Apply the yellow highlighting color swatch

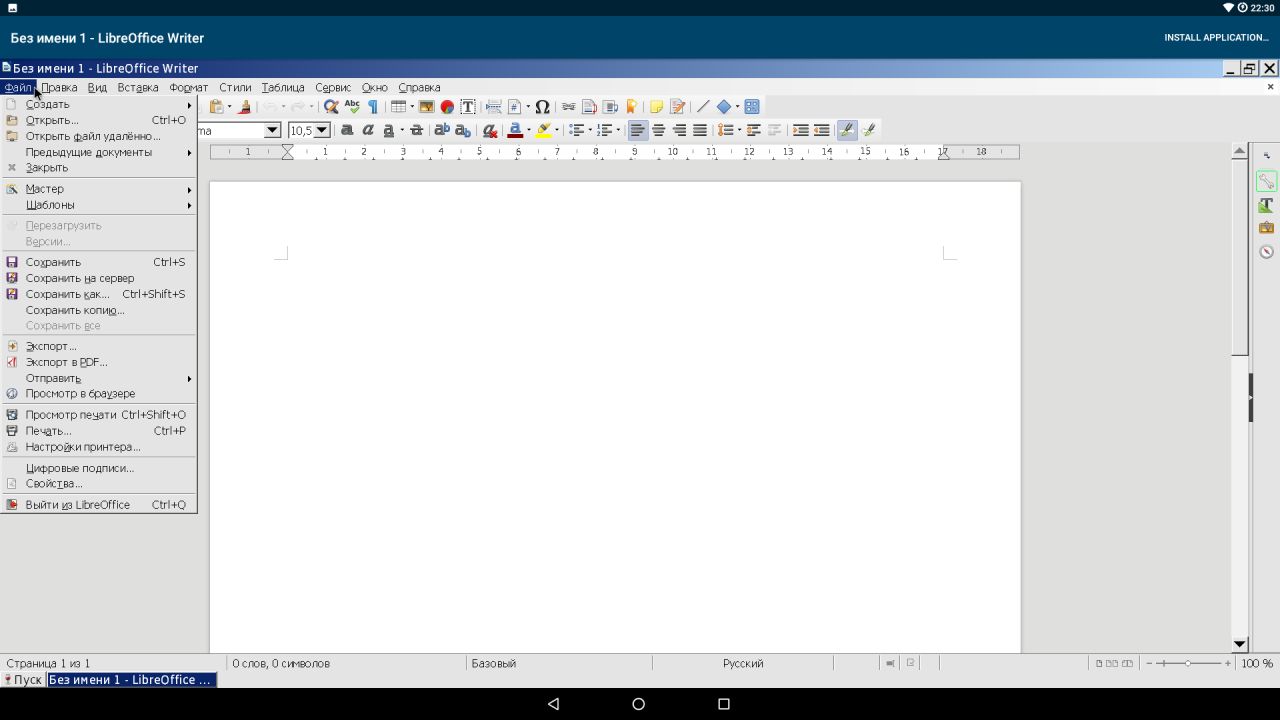click(x=543, y=130)
